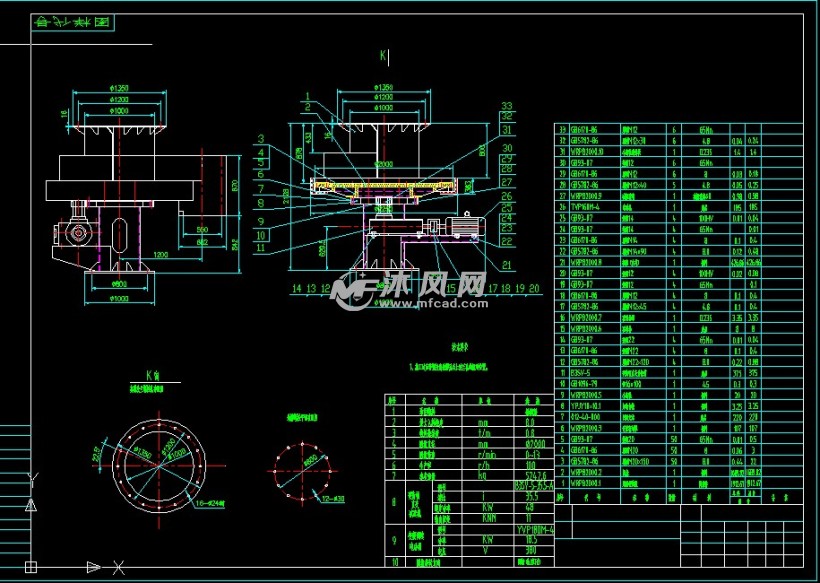Click the 沐风网 watermark logo emblem
Viewport: 820px width, 583px height.
pos(353,290)
